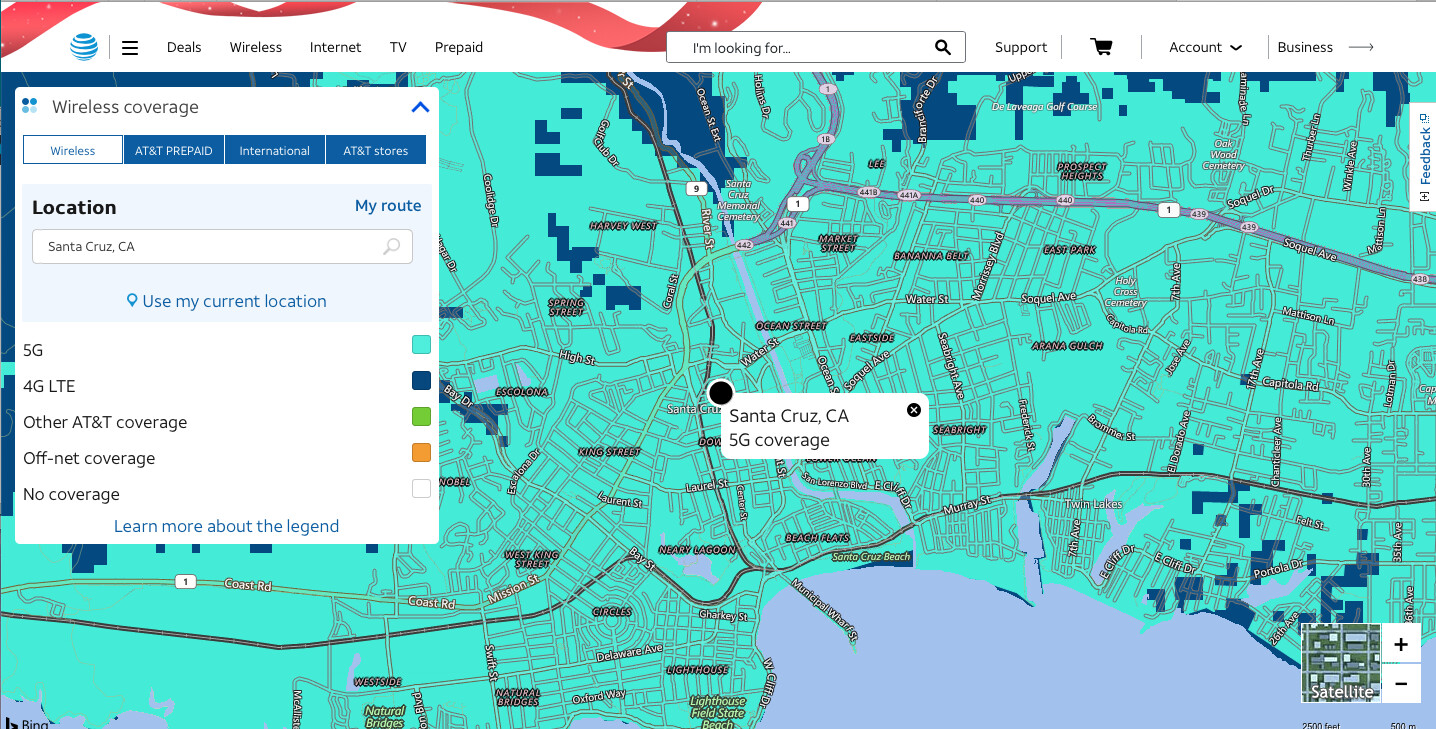Click the arrow next to Business
The height and width of the screenshot is (729, 1436).
tap(1361, 47)
